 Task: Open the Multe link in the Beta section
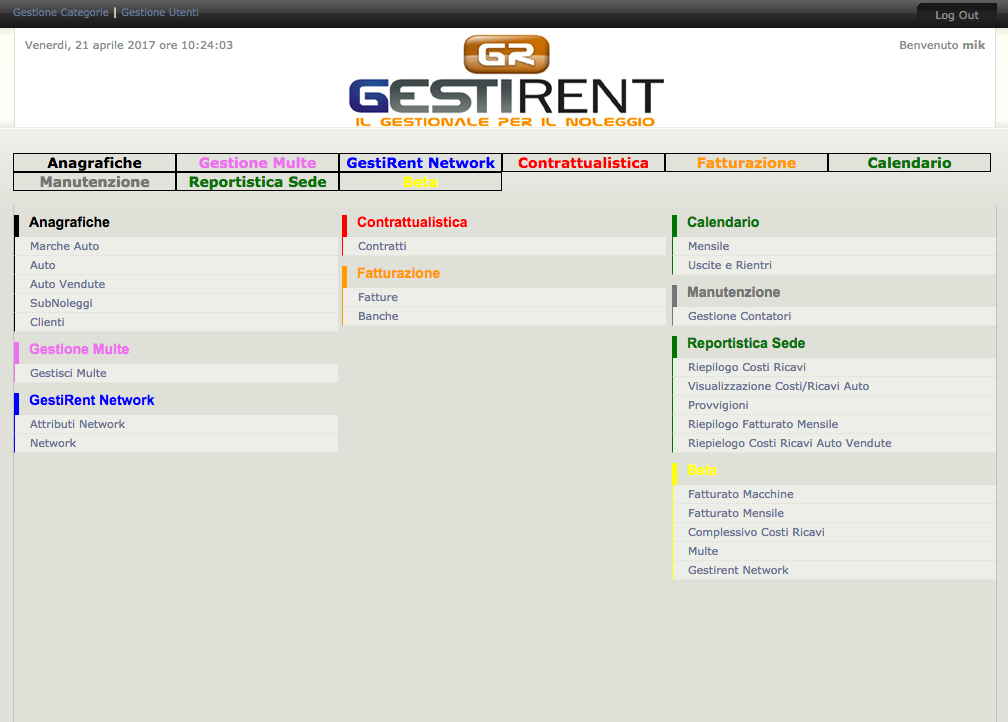coord(703,551)
